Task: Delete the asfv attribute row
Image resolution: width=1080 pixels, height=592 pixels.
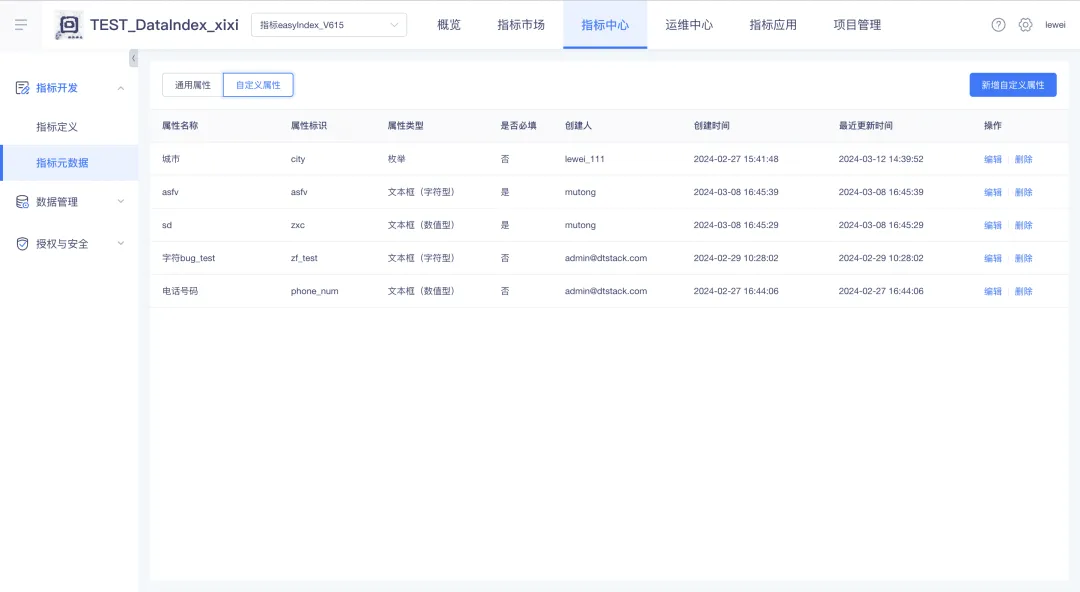Action: point(1024,192)
